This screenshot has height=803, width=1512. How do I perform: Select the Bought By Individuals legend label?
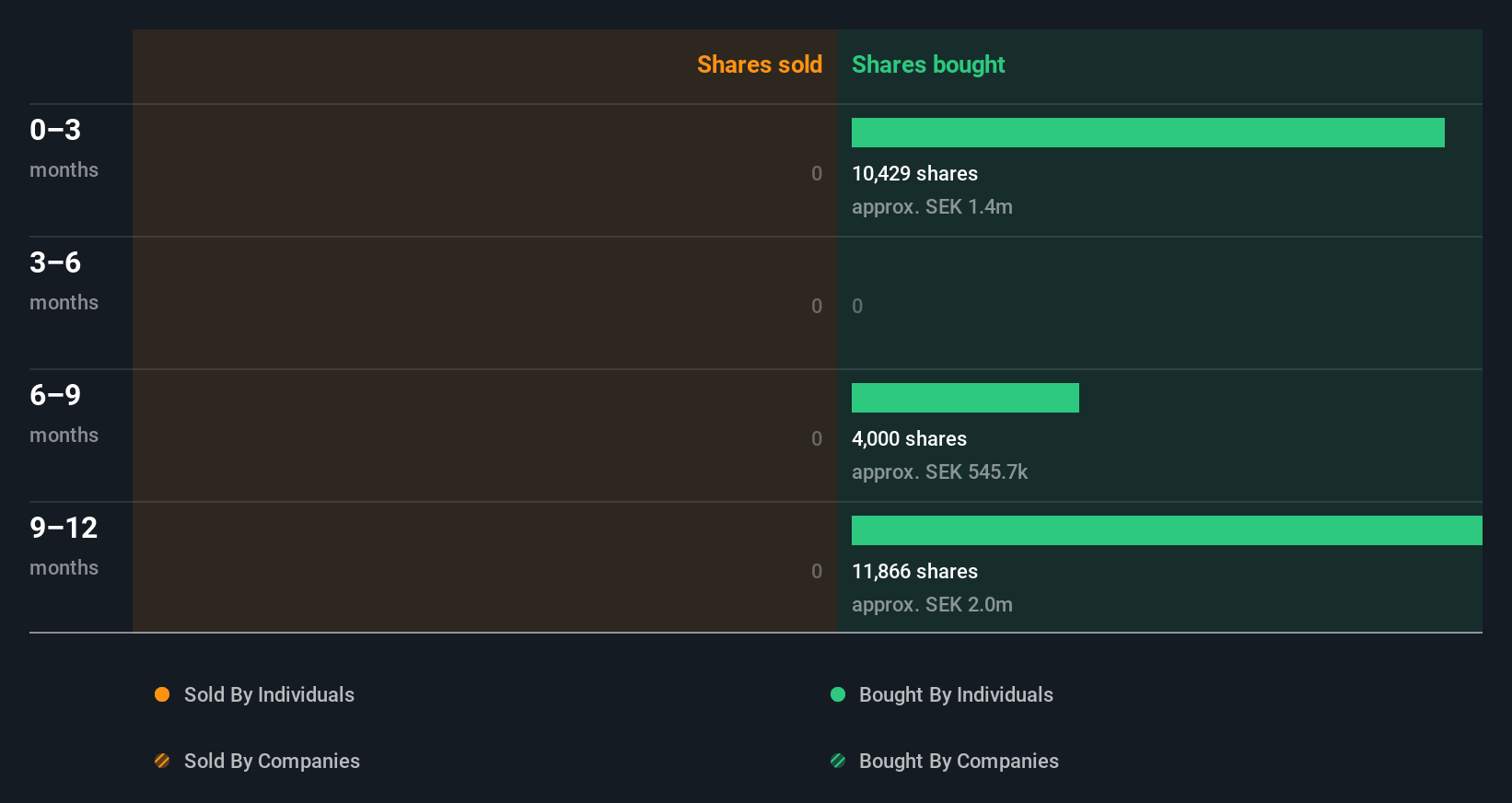[956, 694]
